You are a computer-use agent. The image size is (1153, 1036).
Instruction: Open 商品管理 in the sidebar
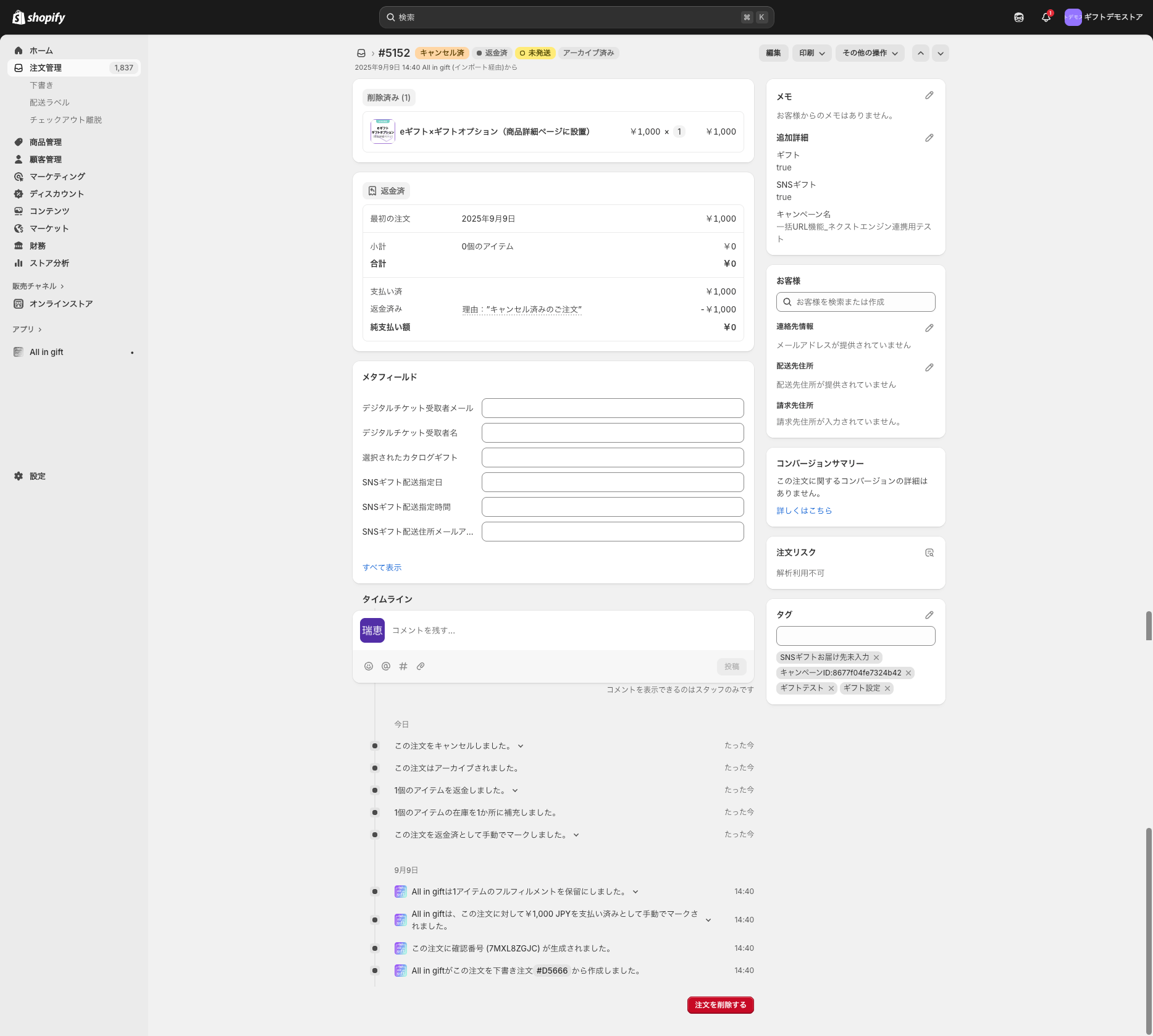46,142
